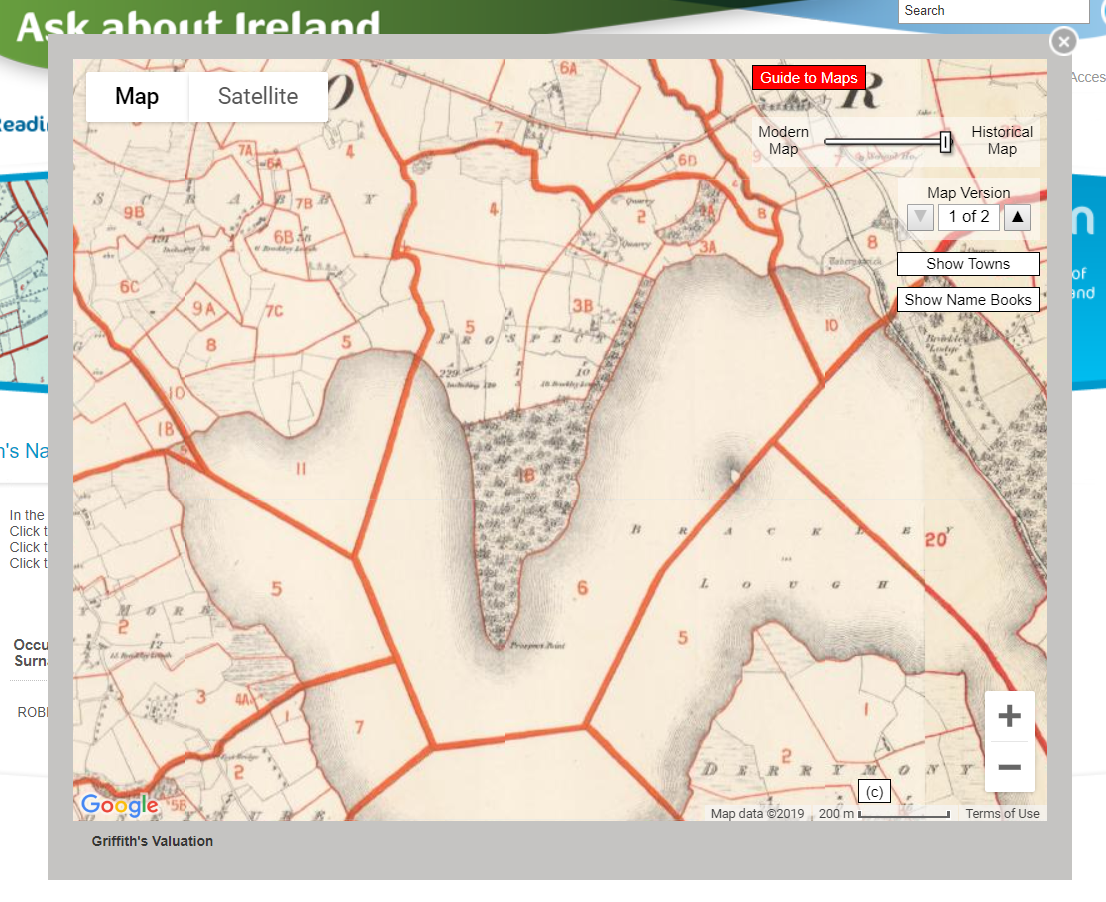Open Google Maps via the Google logo
The height and width of the screenshot is (902, 1106).
(119, 805)
